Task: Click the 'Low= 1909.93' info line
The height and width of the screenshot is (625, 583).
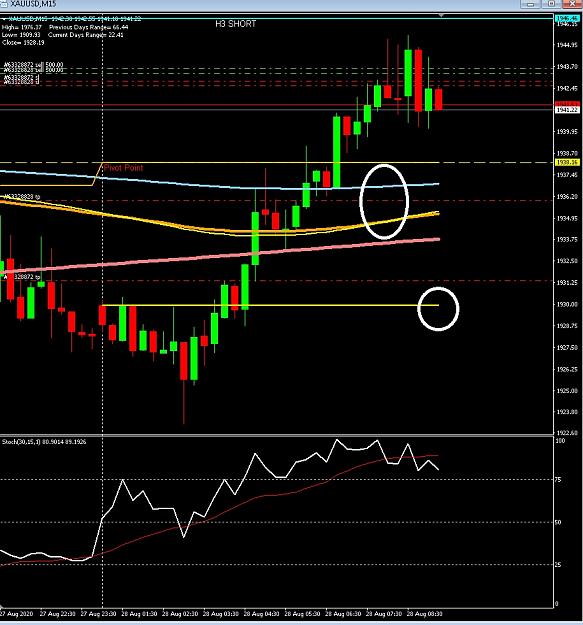Action: (x=21, y=35)
